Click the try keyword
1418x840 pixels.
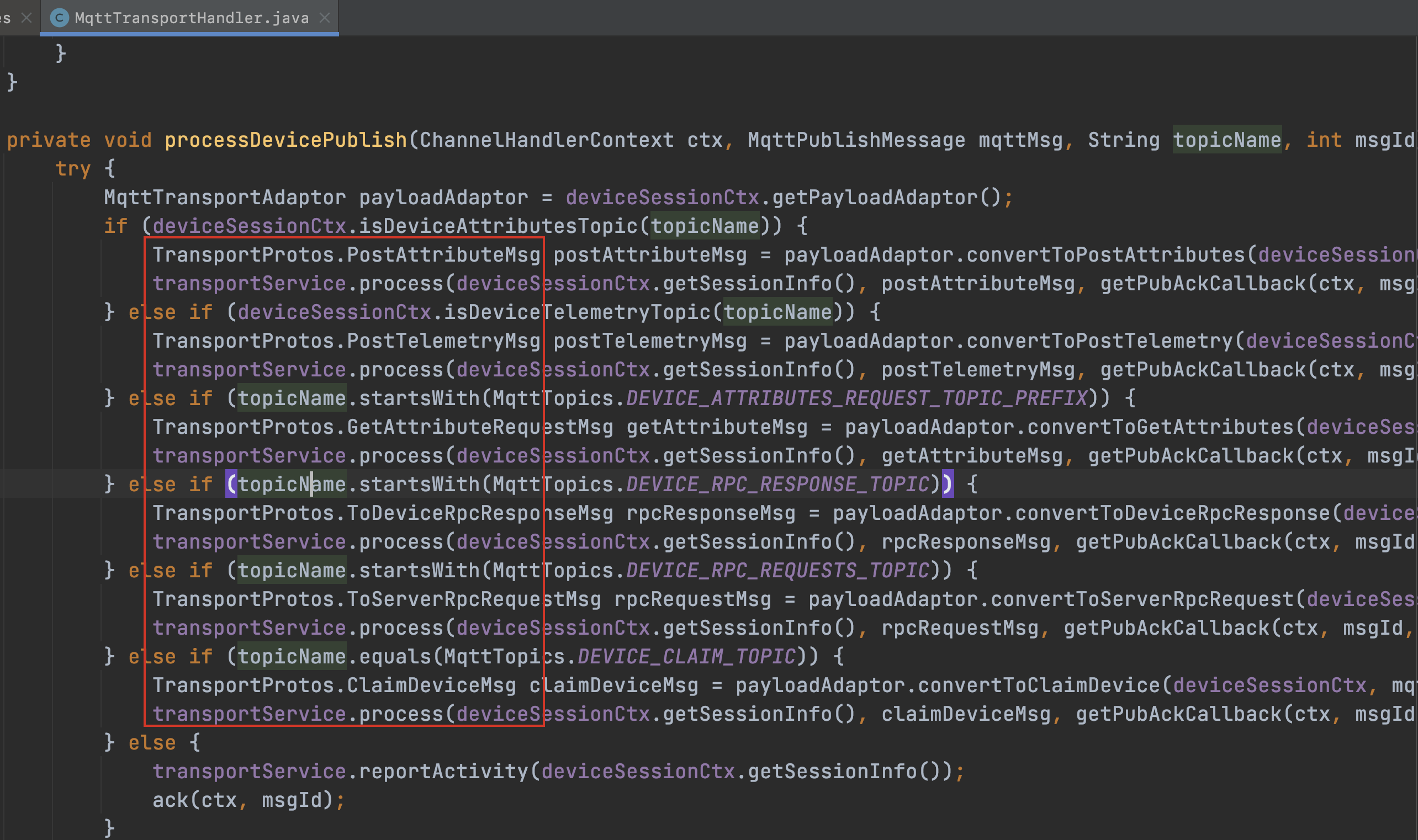[72, 169]
